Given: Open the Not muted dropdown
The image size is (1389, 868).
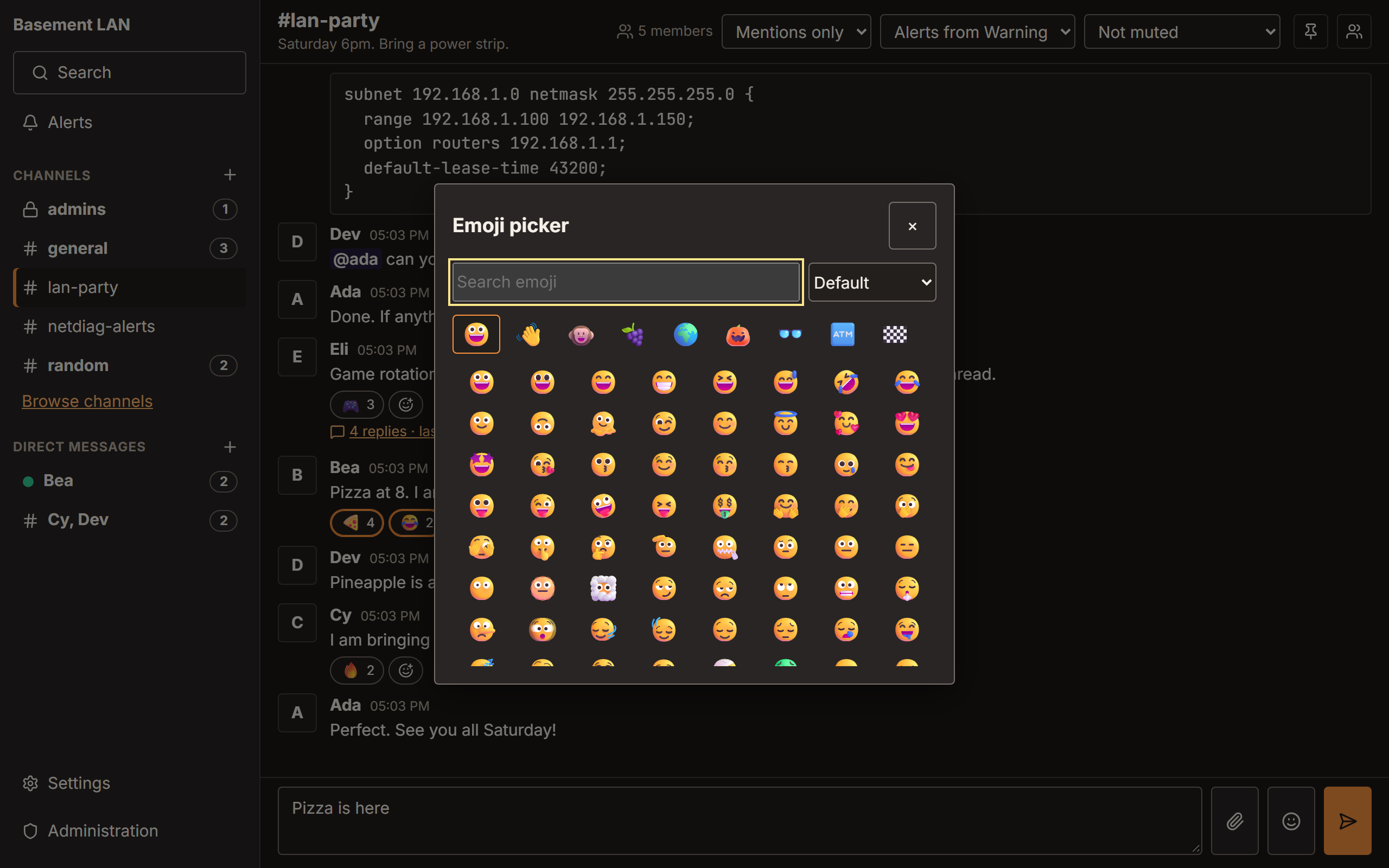Looking at the screenshot, I should (x=1182, y=31).
